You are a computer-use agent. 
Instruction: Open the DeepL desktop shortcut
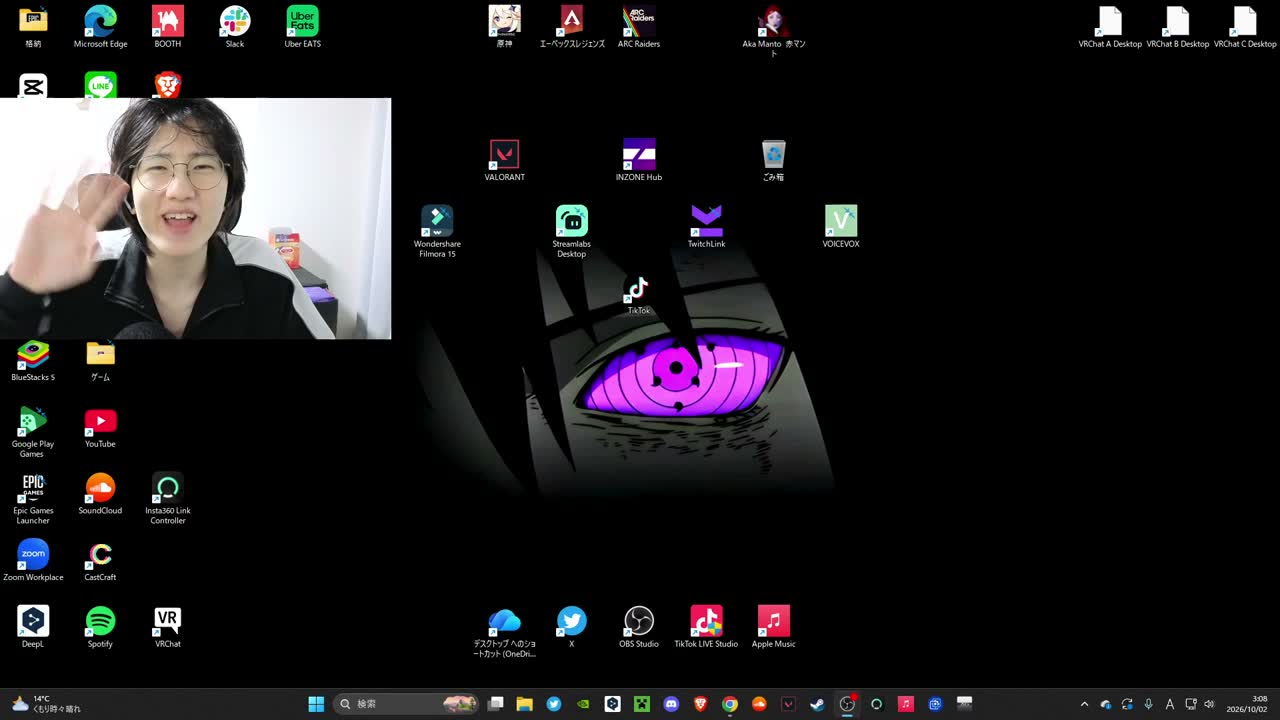tap(33, 626)
